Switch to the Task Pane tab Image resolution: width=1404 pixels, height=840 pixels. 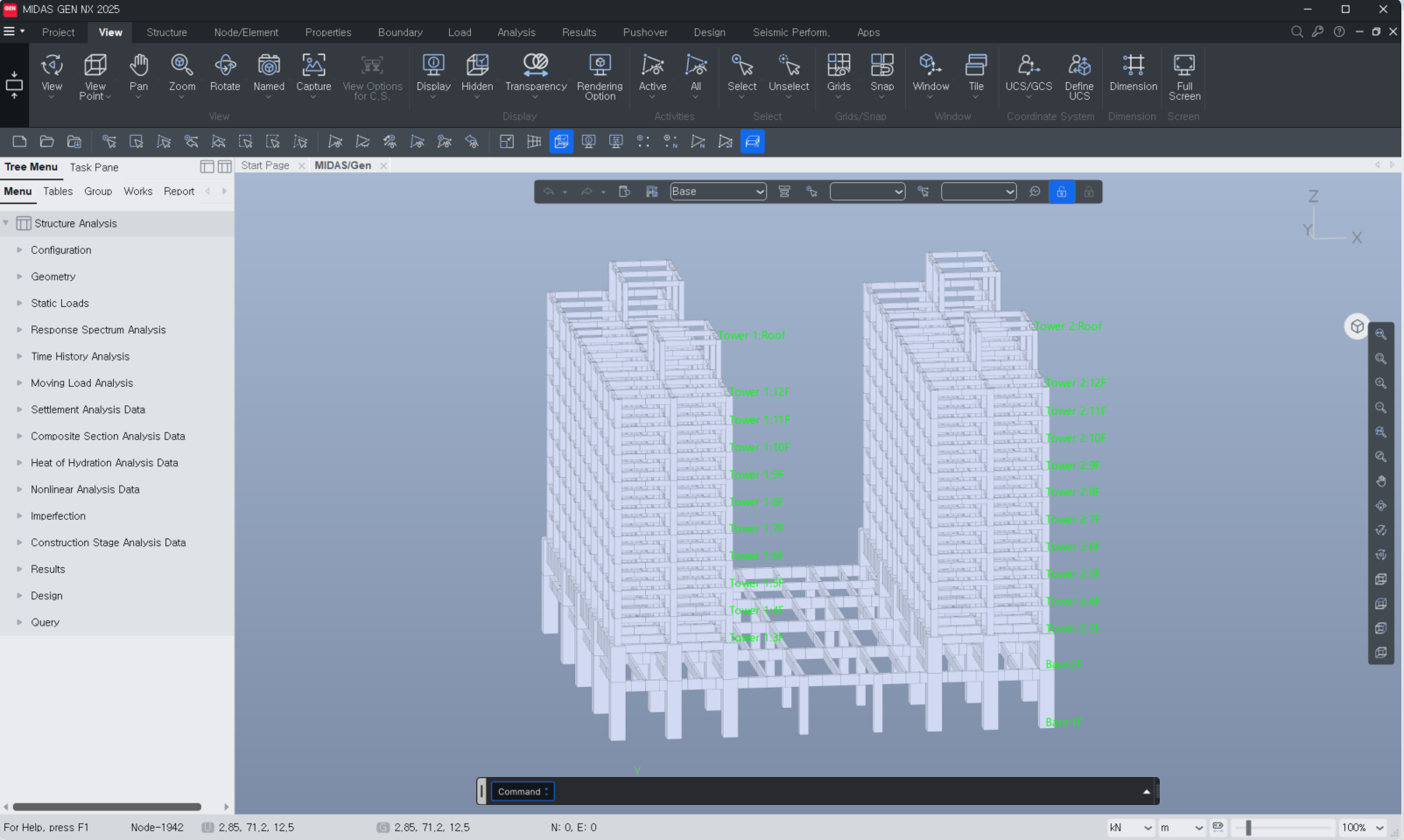(94, 167)
